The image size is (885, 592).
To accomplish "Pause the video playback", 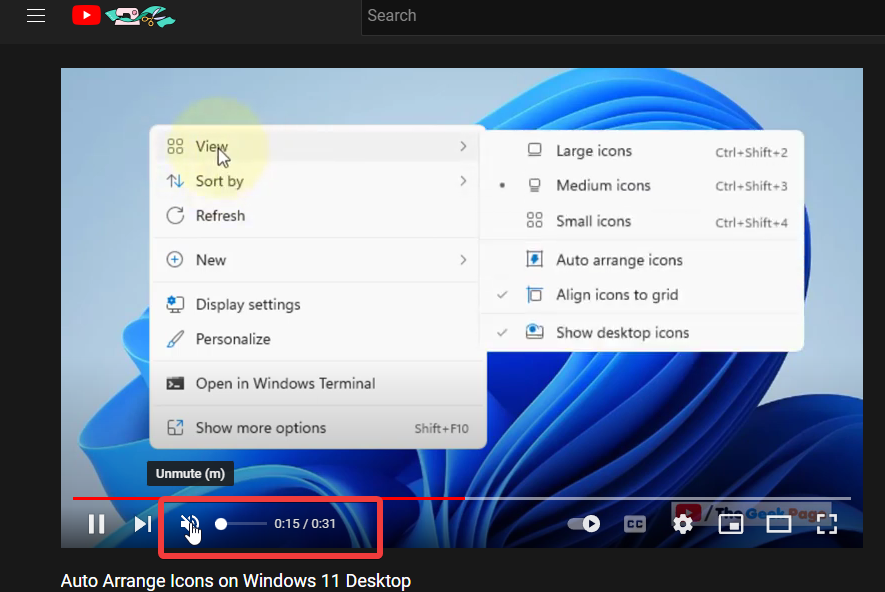I will point(96,524).
